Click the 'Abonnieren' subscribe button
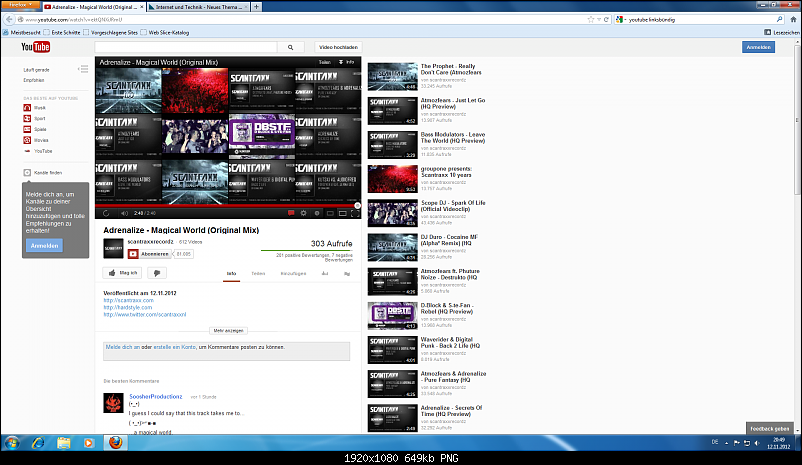This screenshot has height=465, width=802. point(154,254)
